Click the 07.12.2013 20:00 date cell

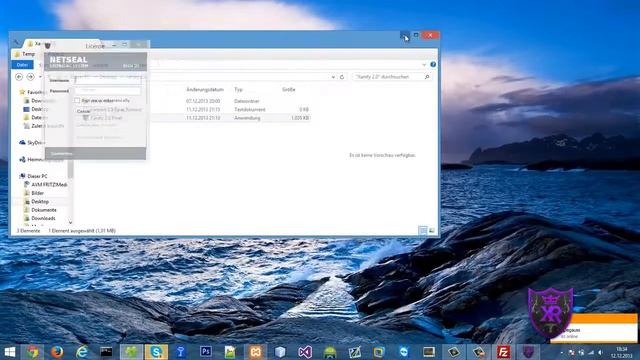pos(203,101)
